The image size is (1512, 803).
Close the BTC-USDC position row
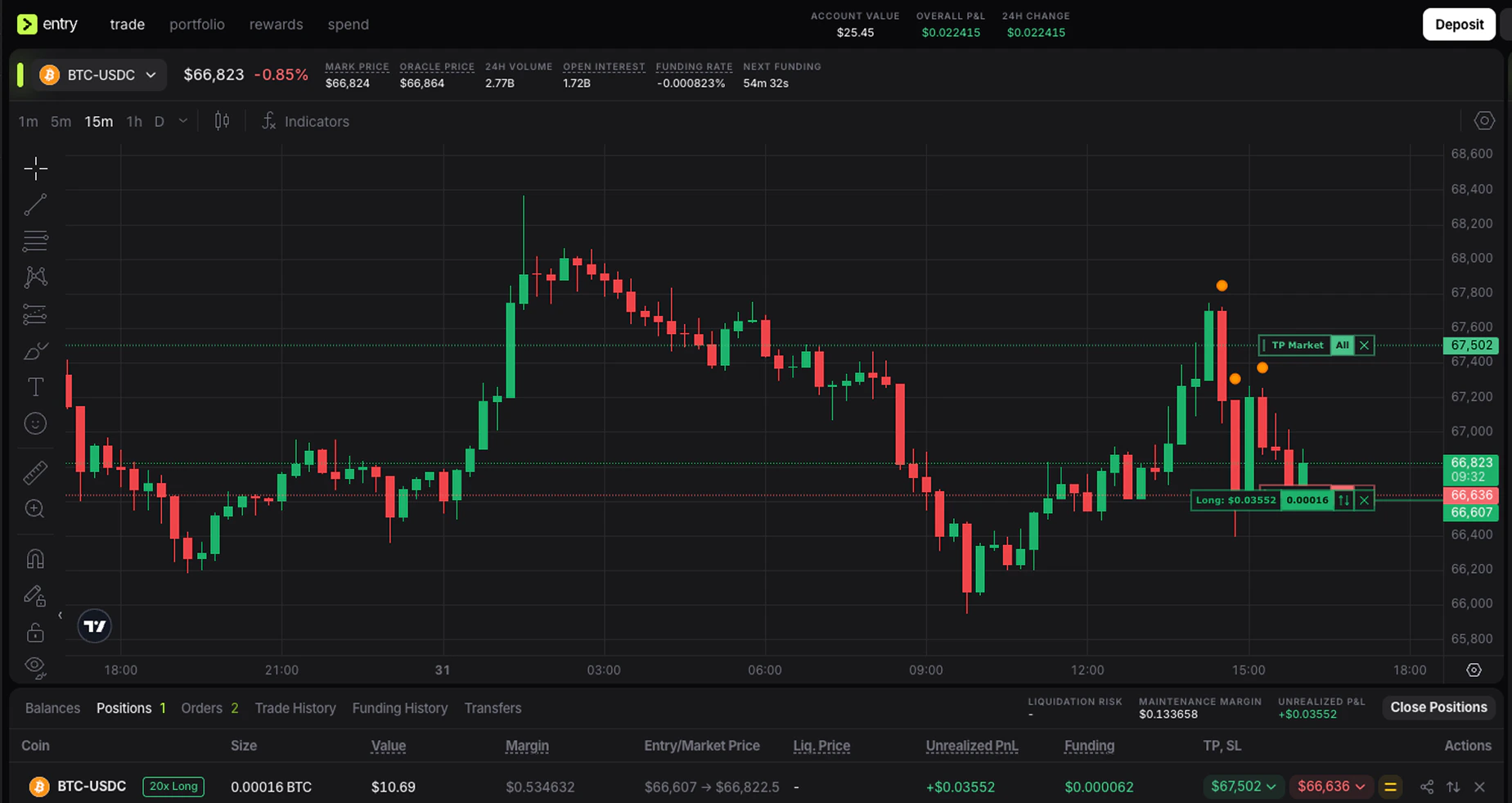click(x=1479, y=787)
